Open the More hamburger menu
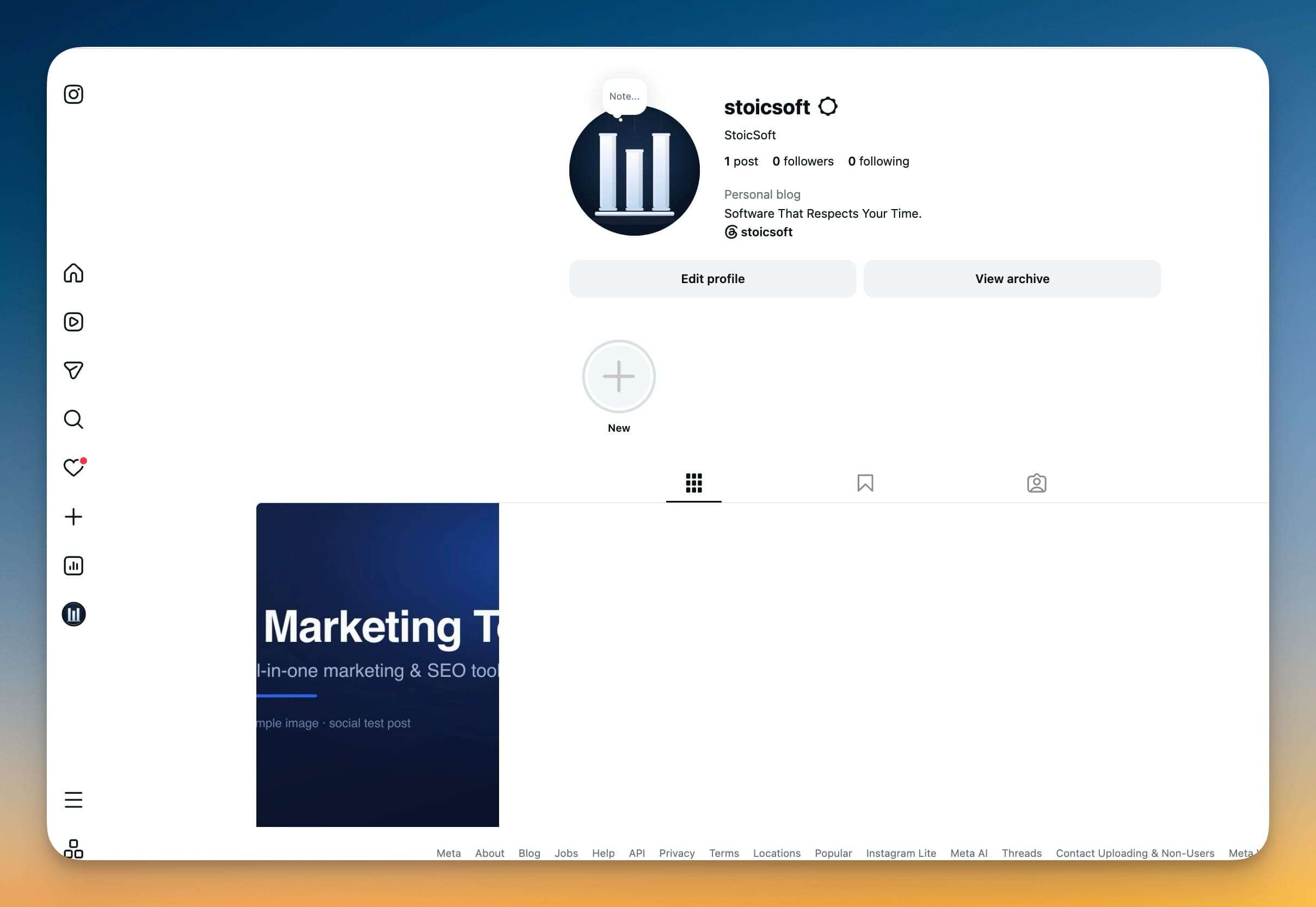 point(73,800)
